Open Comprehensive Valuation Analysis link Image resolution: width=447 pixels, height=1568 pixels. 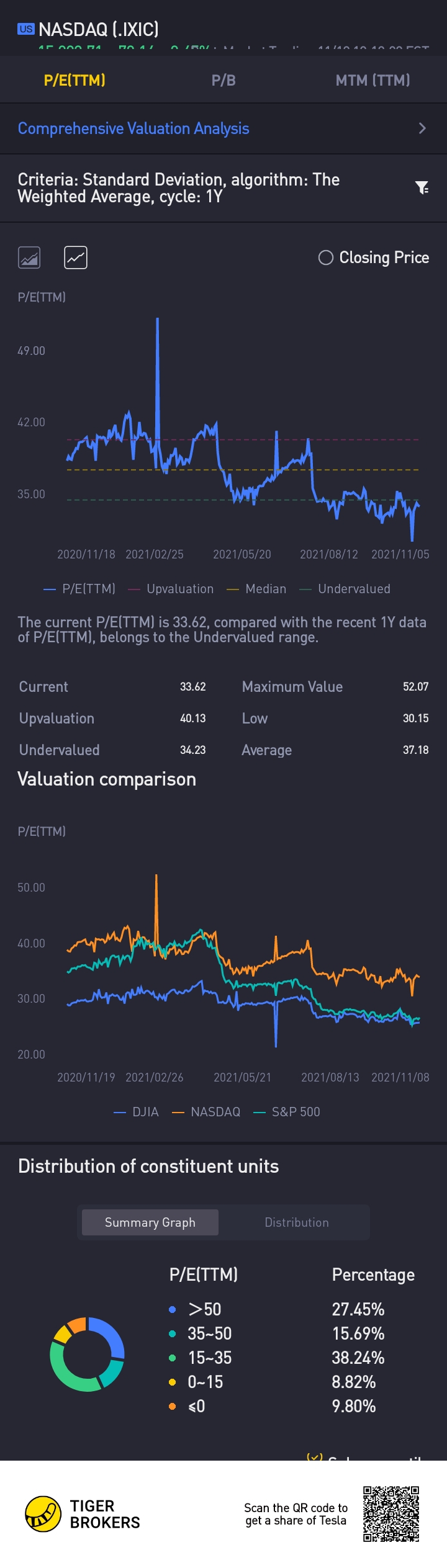coord(133,128)
